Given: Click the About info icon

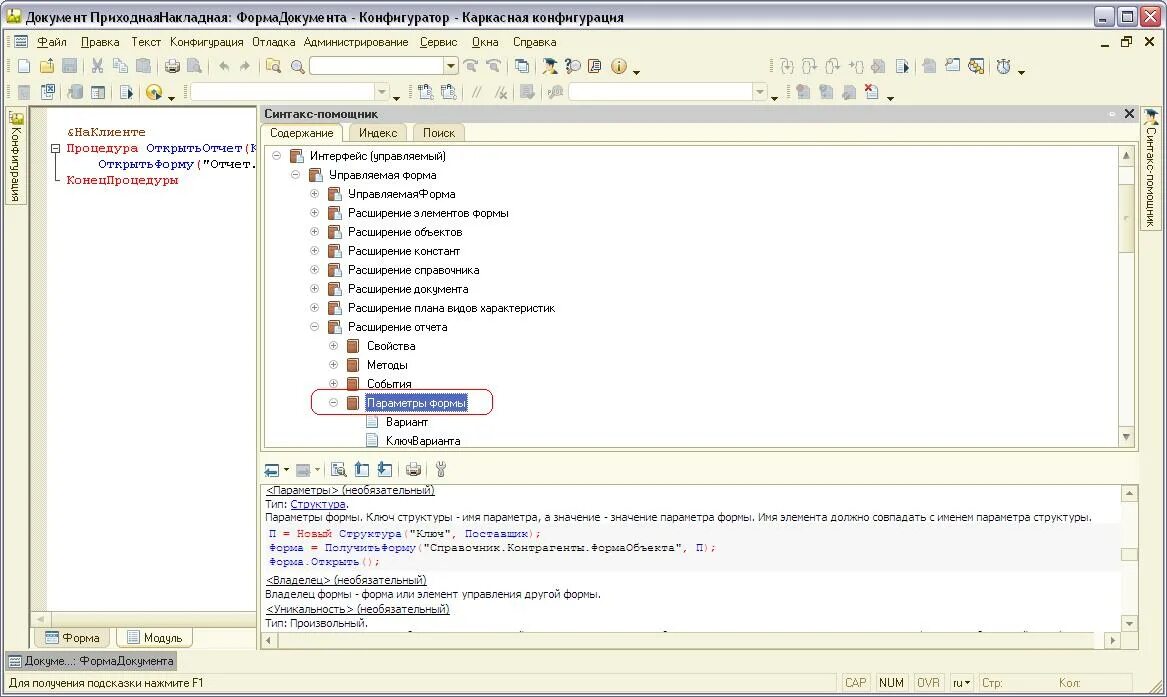Looking at the screenshot, I should pyautogui.click(x=618, y=66).
